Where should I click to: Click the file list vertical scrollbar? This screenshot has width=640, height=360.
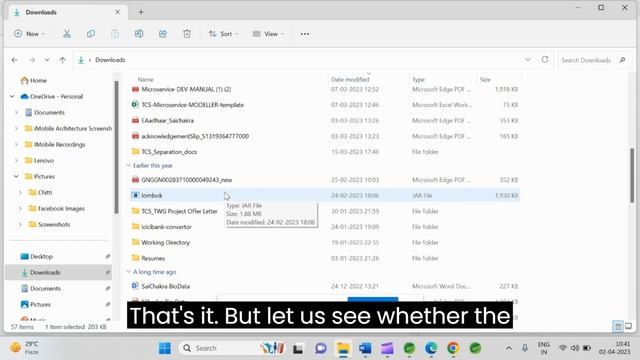[632, 176]
